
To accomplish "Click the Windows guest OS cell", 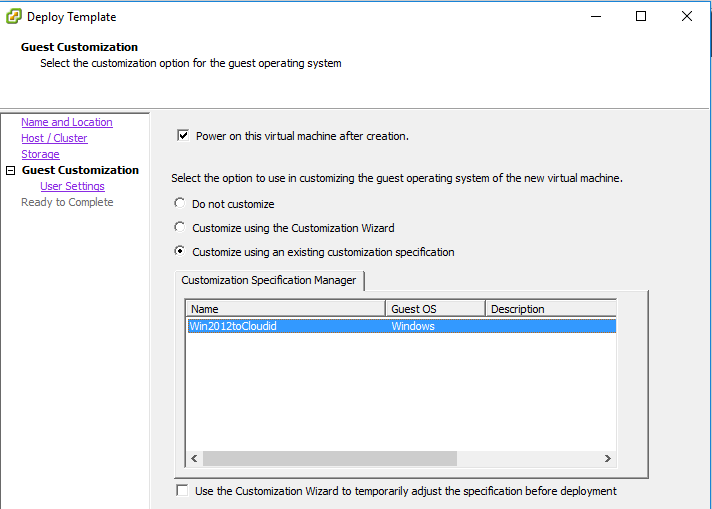I will pyautogui.click(x=413, y=326).
